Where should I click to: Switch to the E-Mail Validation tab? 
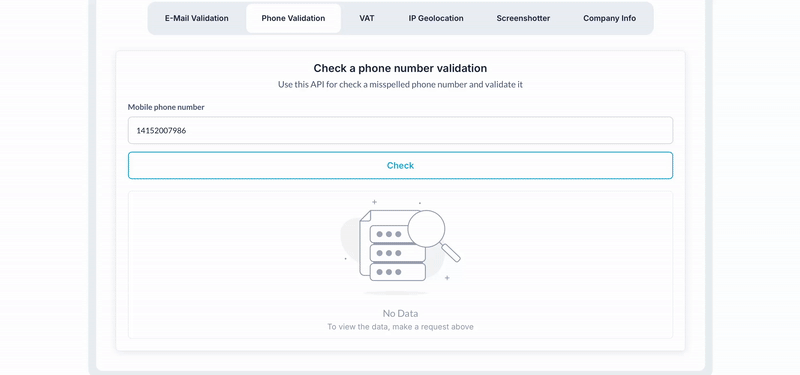196,18
